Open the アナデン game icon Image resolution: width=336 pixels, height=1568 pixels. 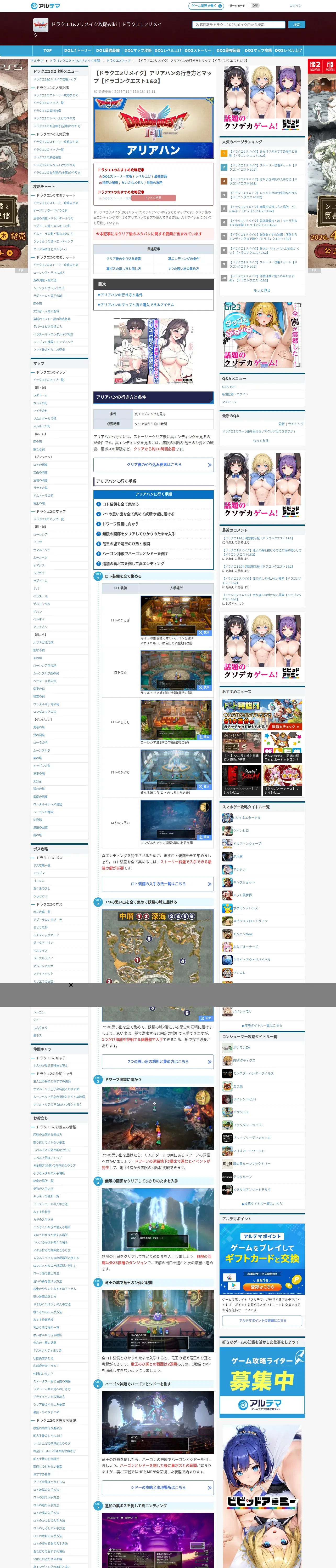227,869
